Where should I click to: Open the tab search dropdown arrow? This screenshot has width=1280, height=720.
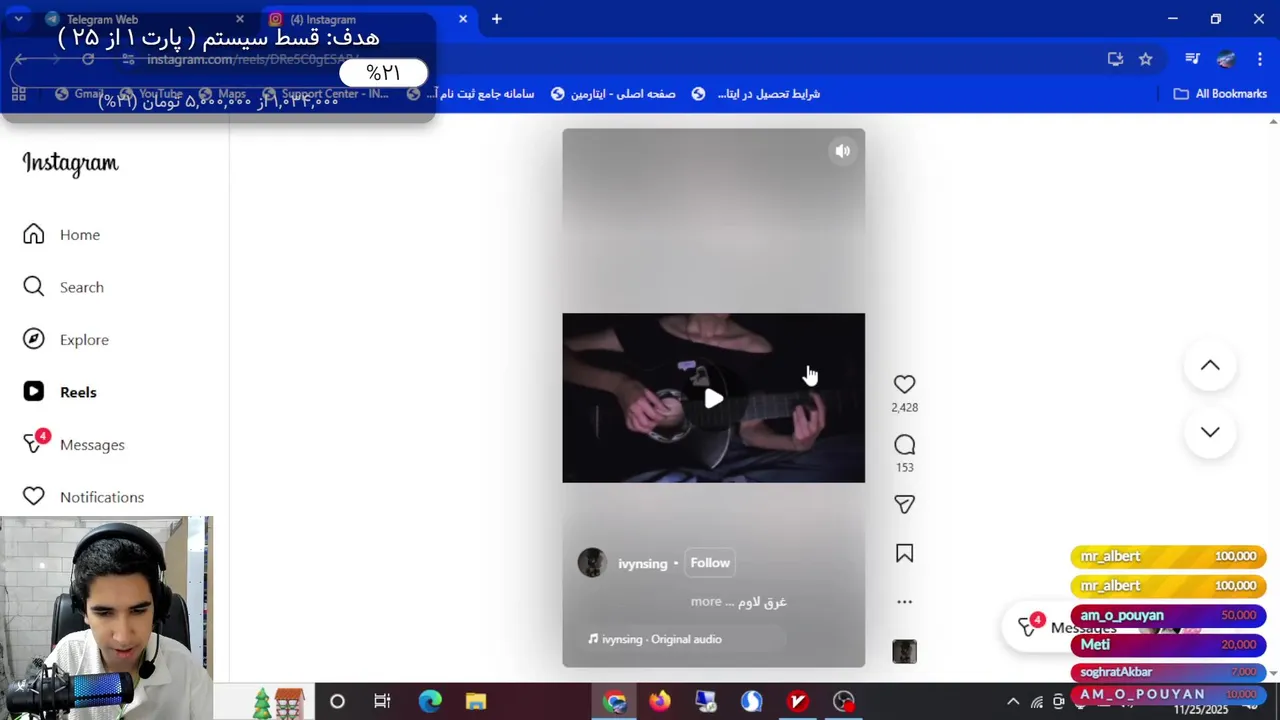(18, 19)
